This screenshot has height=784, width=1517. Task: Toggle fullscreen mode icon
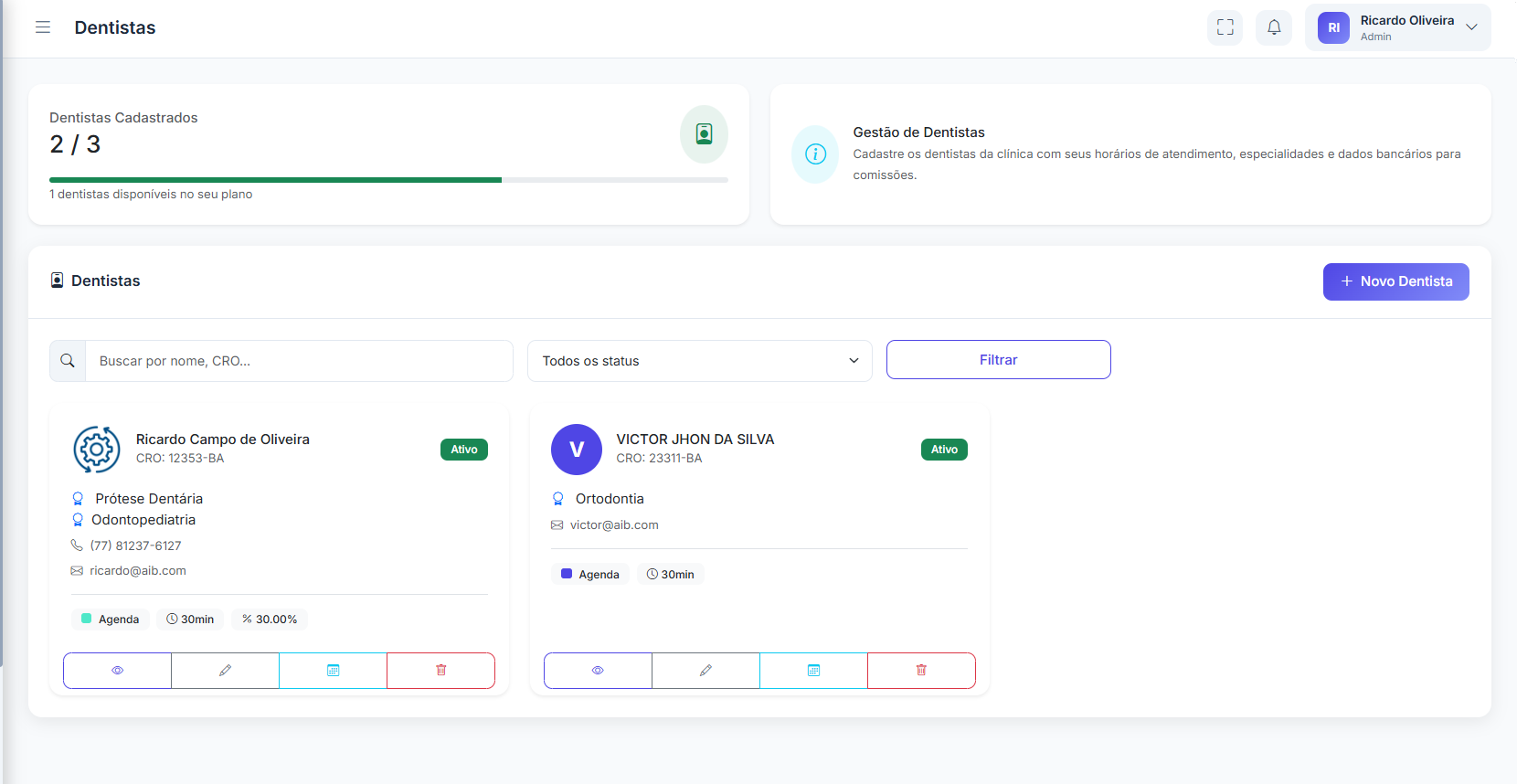[x=1225, y=27]
